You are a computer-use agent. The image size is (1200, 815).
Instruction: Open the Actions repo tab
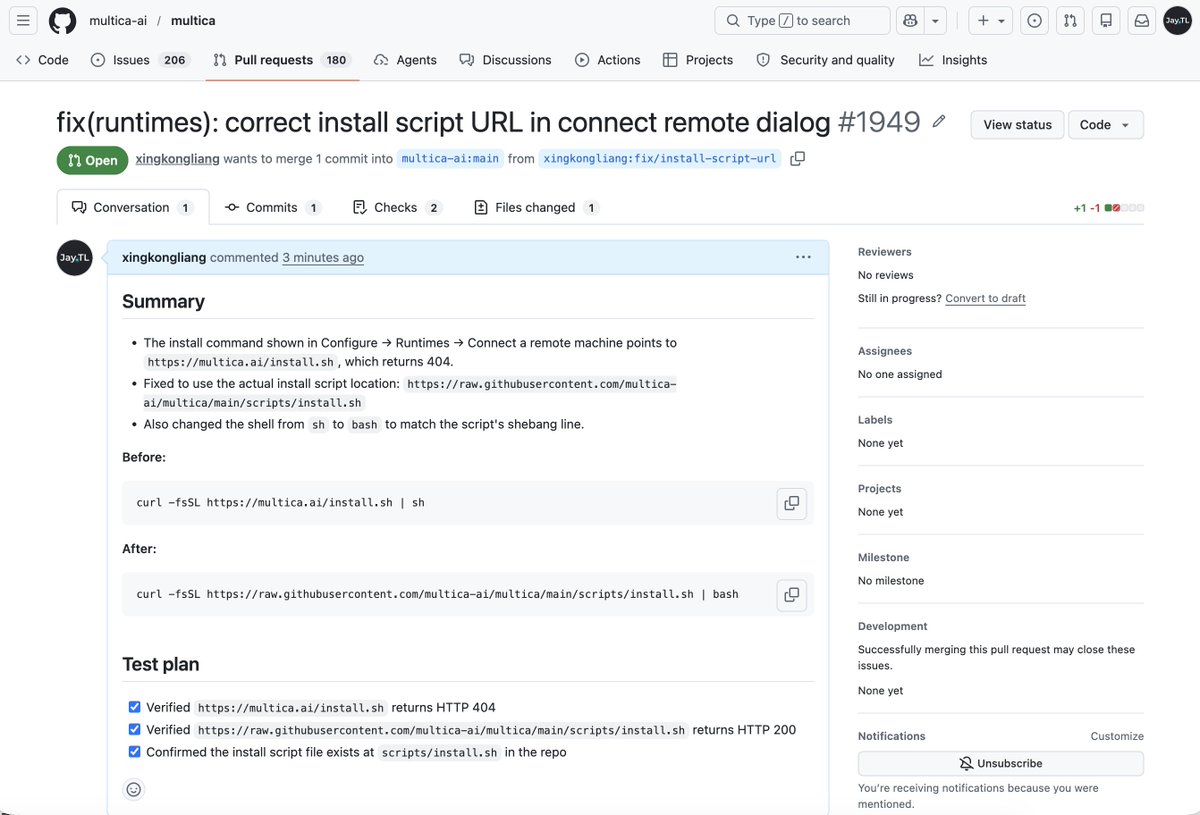607,60
